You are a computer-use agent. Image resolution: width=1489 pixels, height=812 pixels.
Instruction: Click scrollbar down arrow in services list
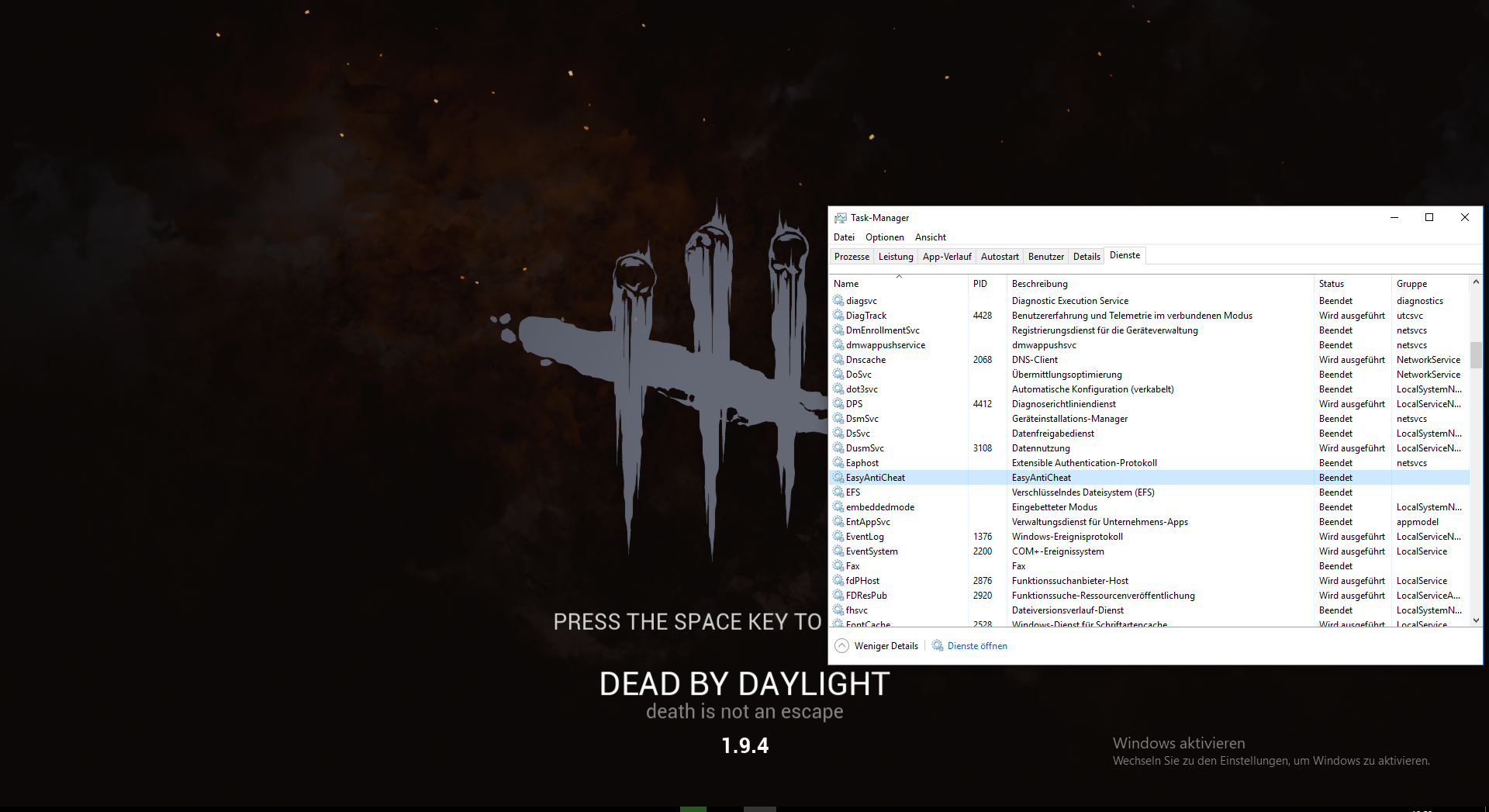click(1476, 620)
